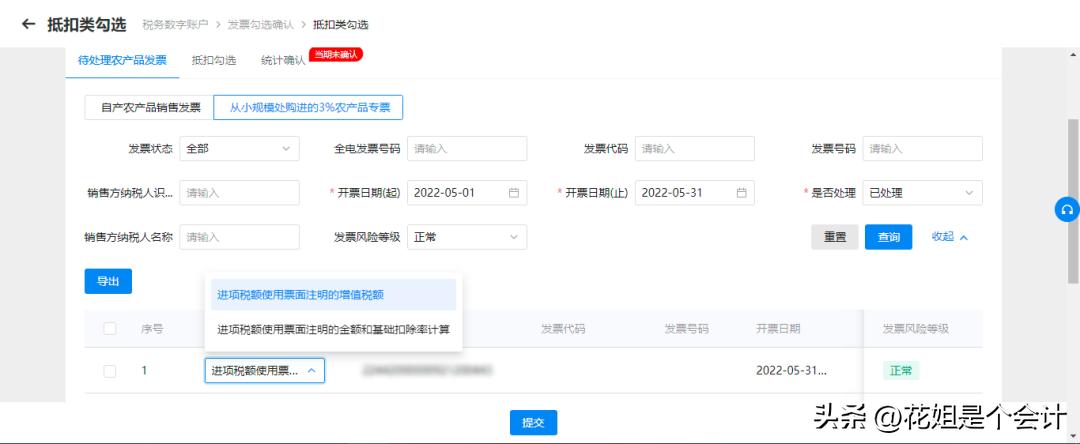Open the 是否处理 dropdown

(922, 193)
